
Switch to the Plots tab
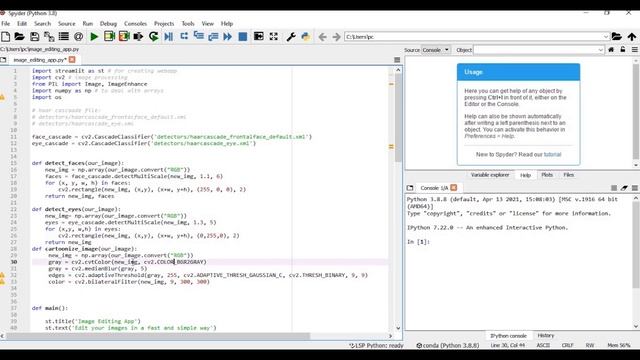click(x=547, y=175)
